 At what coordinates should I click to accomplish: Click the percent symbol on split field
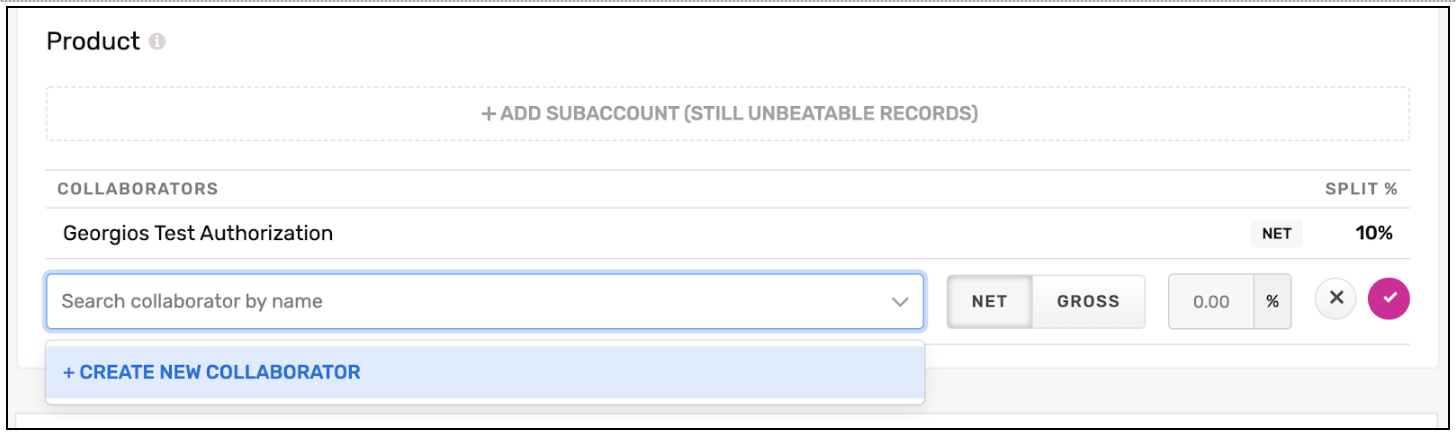[x=1272, y=301]
